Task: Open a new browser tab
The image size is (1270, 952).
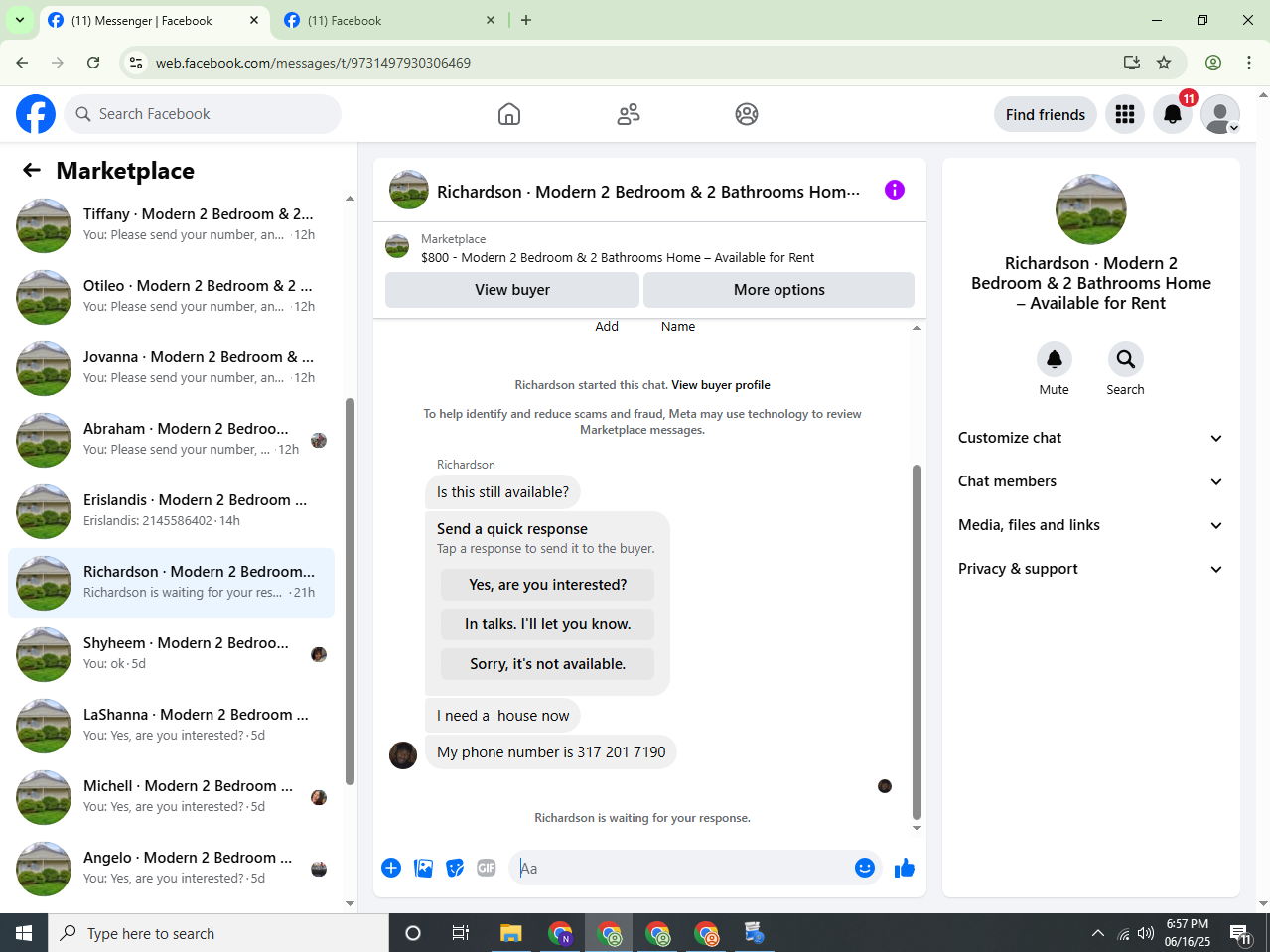Action: pos(526,21)
